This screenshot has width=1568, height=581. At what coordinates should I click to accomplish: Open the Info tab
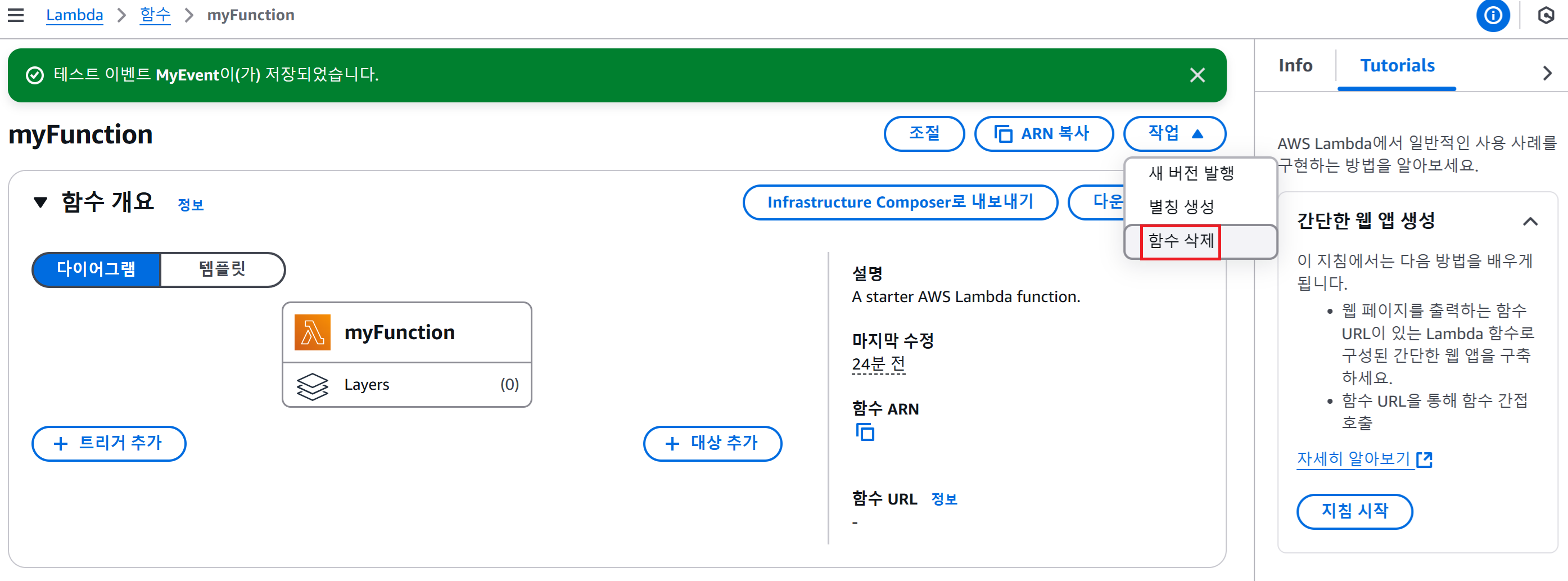click(1295, 66)
